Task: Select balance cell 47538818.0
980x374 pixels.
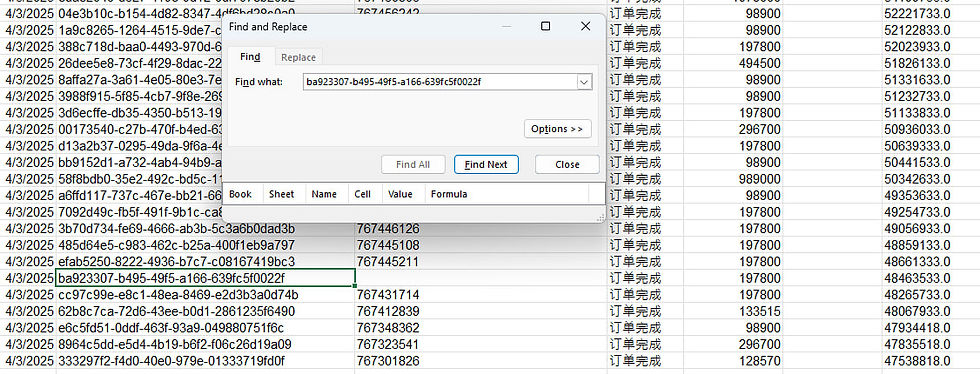Action: 931,361
